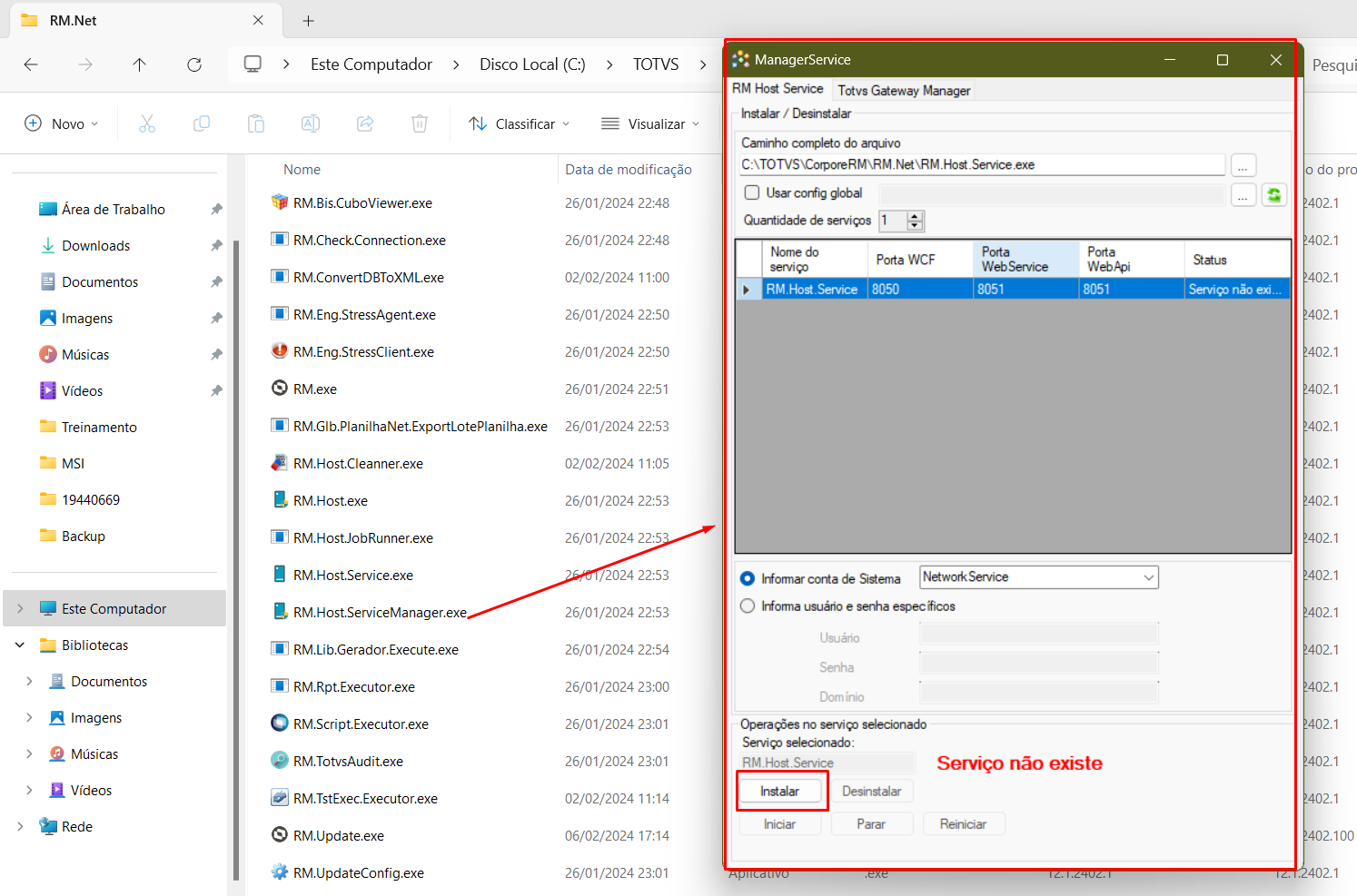Select RM.Update.exe icon
This screenshot has height=896, width=1357.
pyautogui.click(x=280, y=834)
